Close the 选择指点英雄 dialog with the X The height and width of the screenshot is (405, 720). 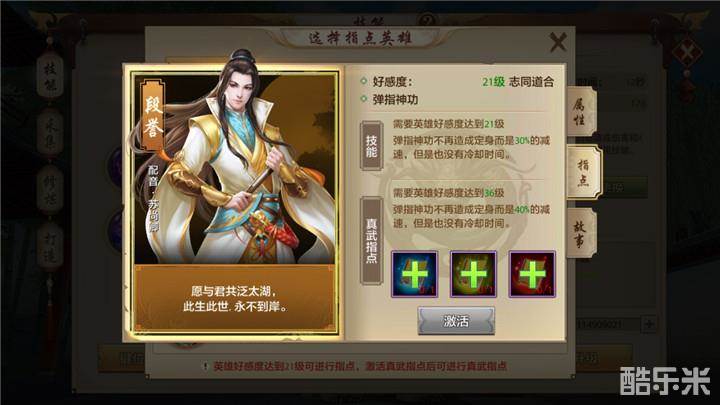pyautogui.click(x=558, y=42)
